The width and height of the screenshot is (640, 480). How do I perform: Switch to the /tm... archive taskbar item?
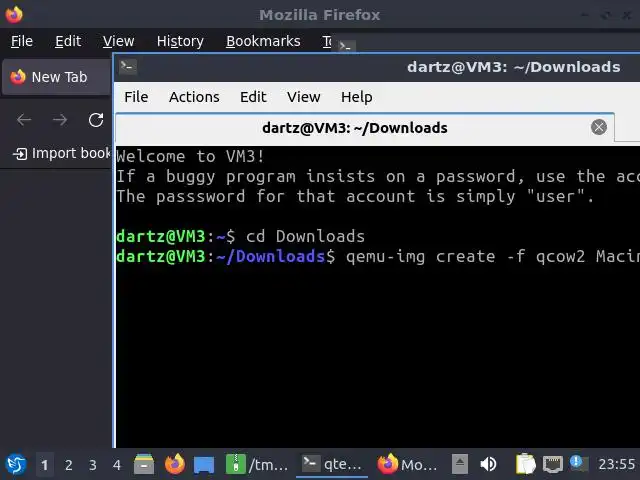258,464
